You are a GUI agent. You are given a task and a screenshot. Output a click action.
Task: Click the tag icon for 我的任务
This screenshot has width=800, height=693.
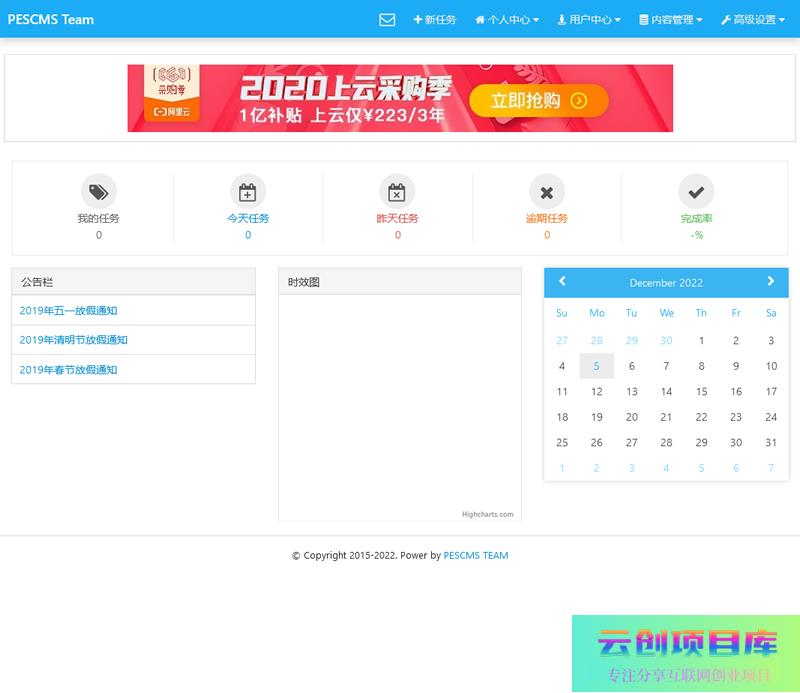(x=98, y=192)
